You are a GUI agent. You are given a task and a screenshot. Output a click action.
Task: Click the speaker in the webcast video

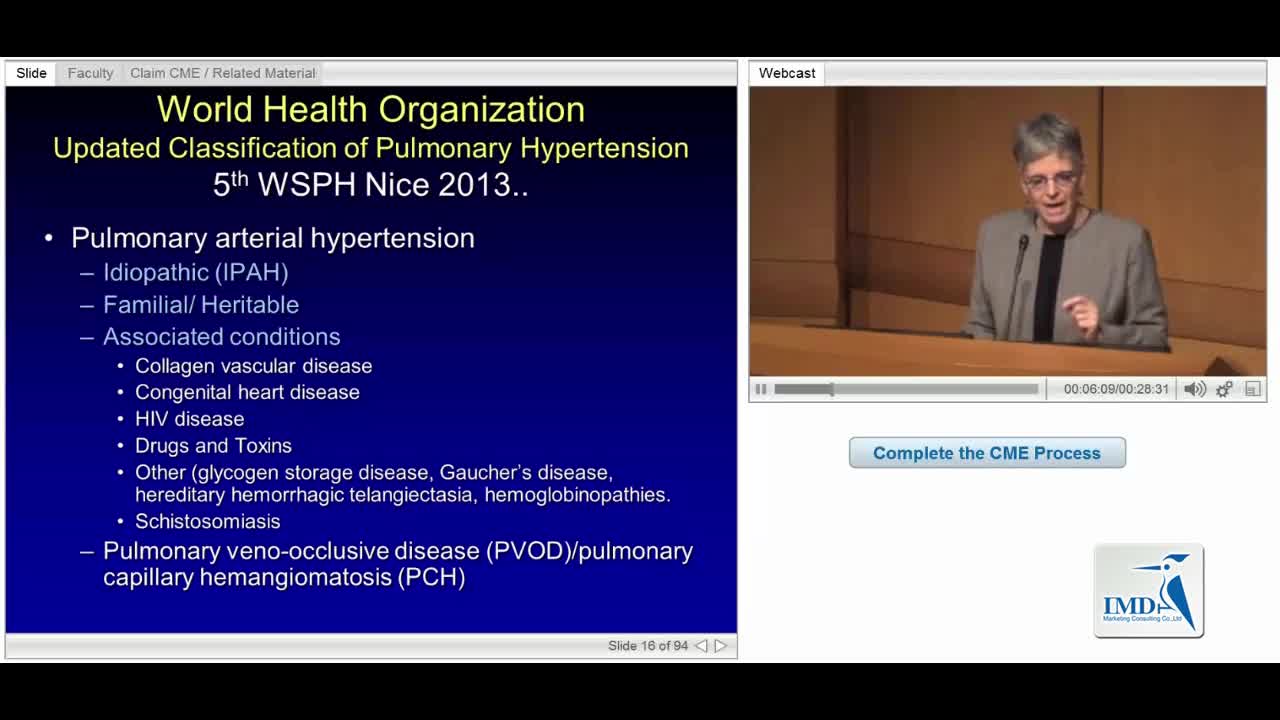(1060, 240)
